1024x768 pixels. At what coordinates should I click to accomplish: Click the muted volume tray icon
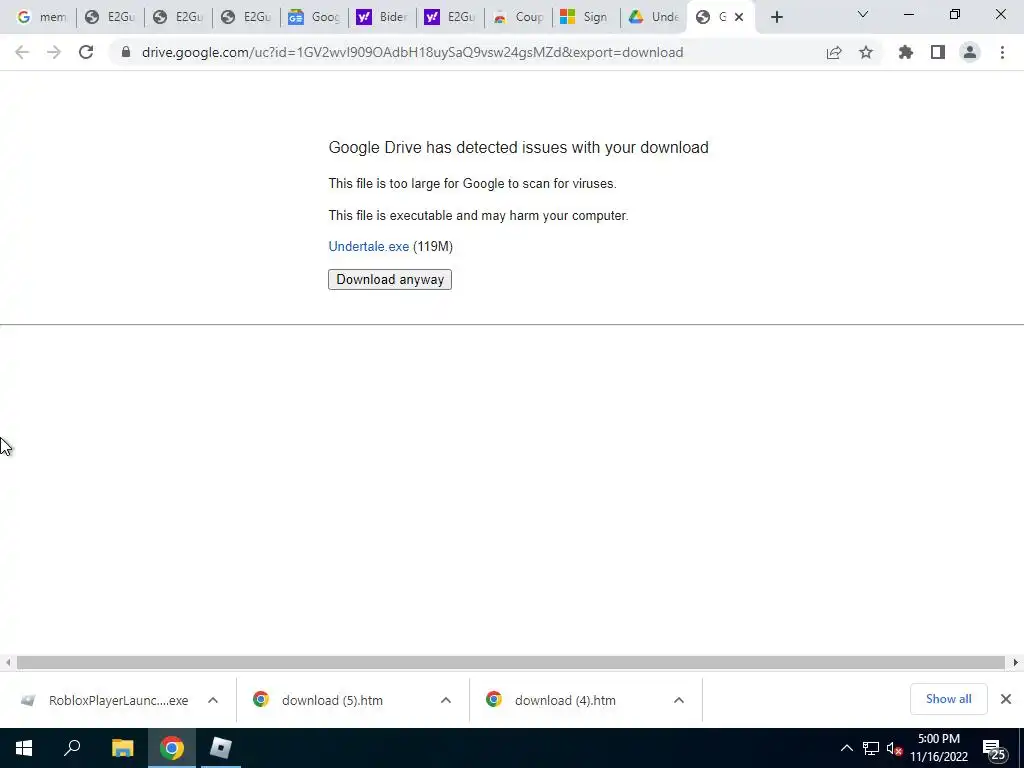click(894, 748)
